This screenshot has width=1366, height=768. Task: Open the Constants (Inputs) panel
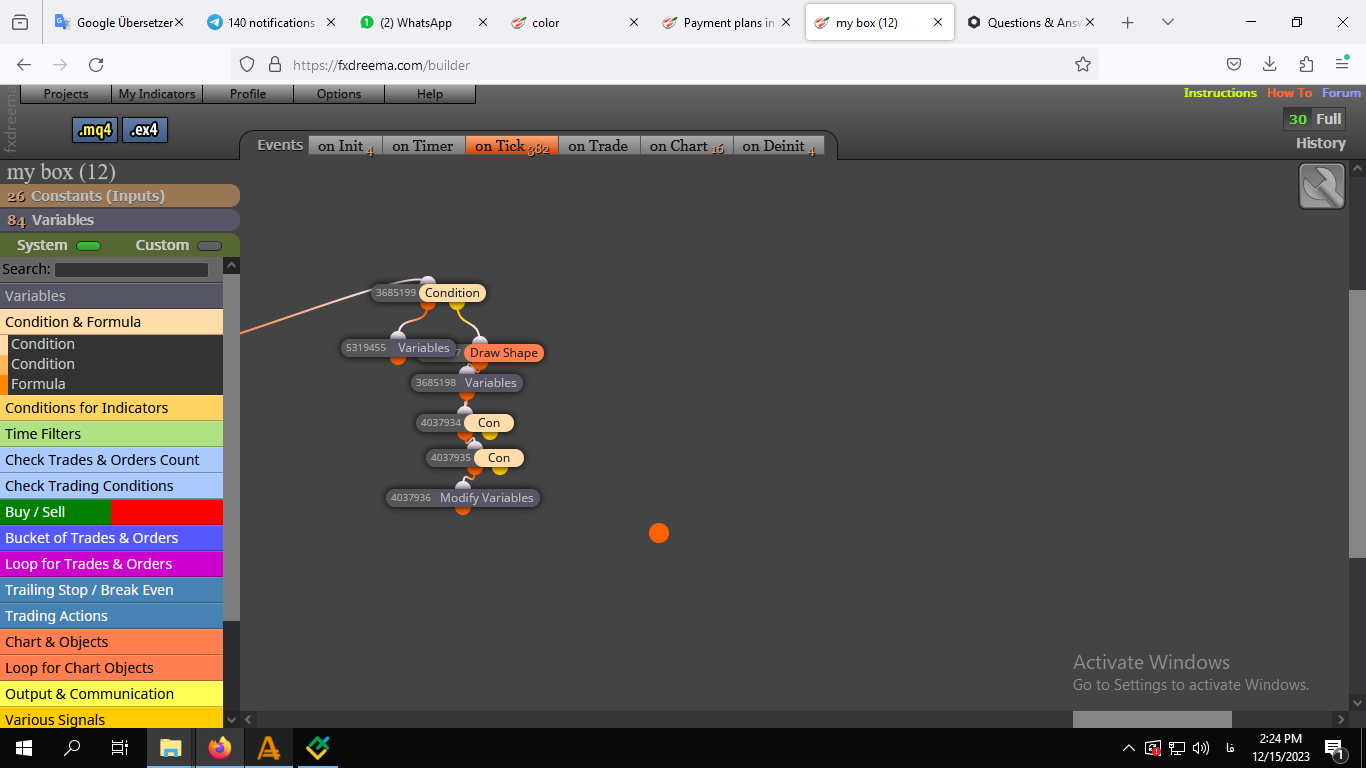tap(120, 196)
